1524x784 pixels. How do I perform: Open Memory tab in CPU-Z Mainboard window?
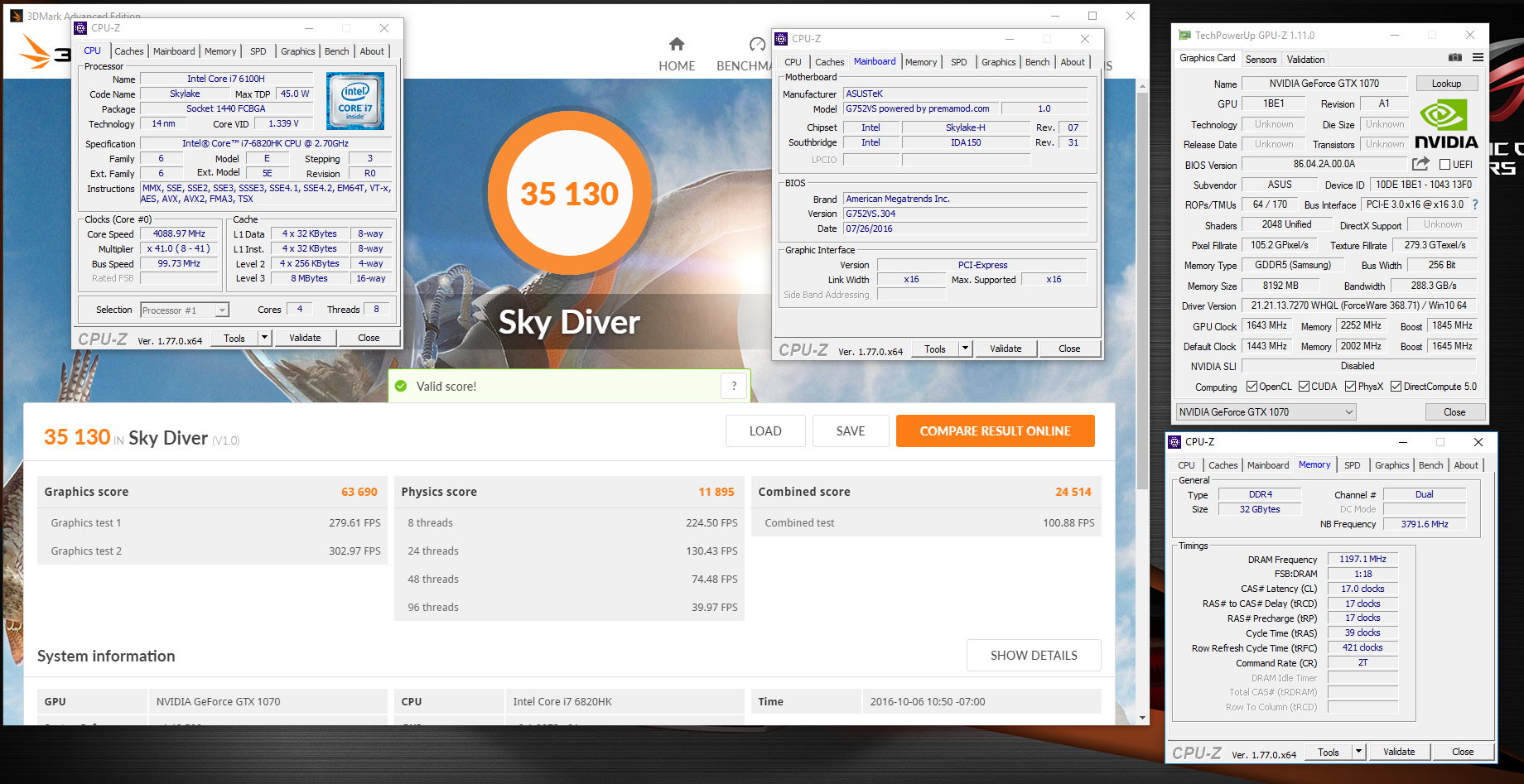[921, 62]
